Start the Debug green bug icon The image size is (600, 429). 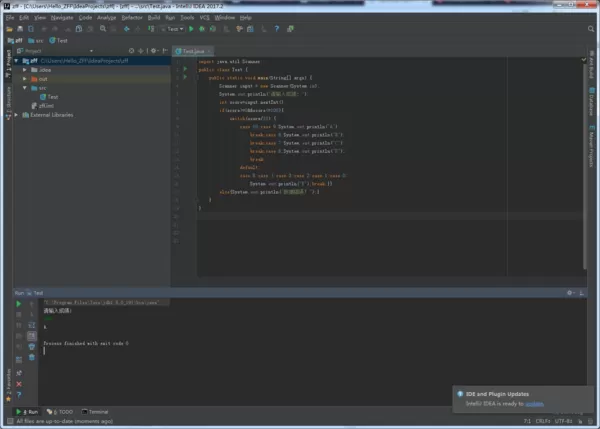click(202, 29)
